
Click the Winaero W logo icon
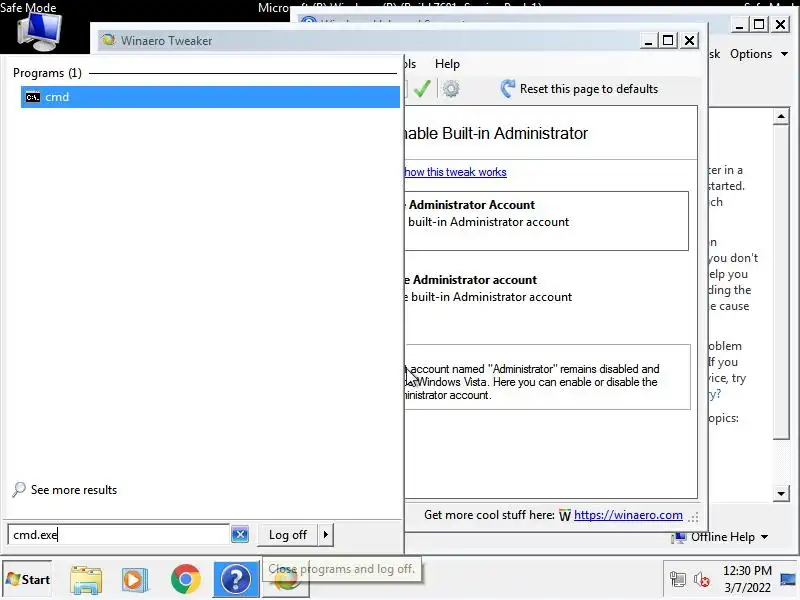(x=565, y=515)
